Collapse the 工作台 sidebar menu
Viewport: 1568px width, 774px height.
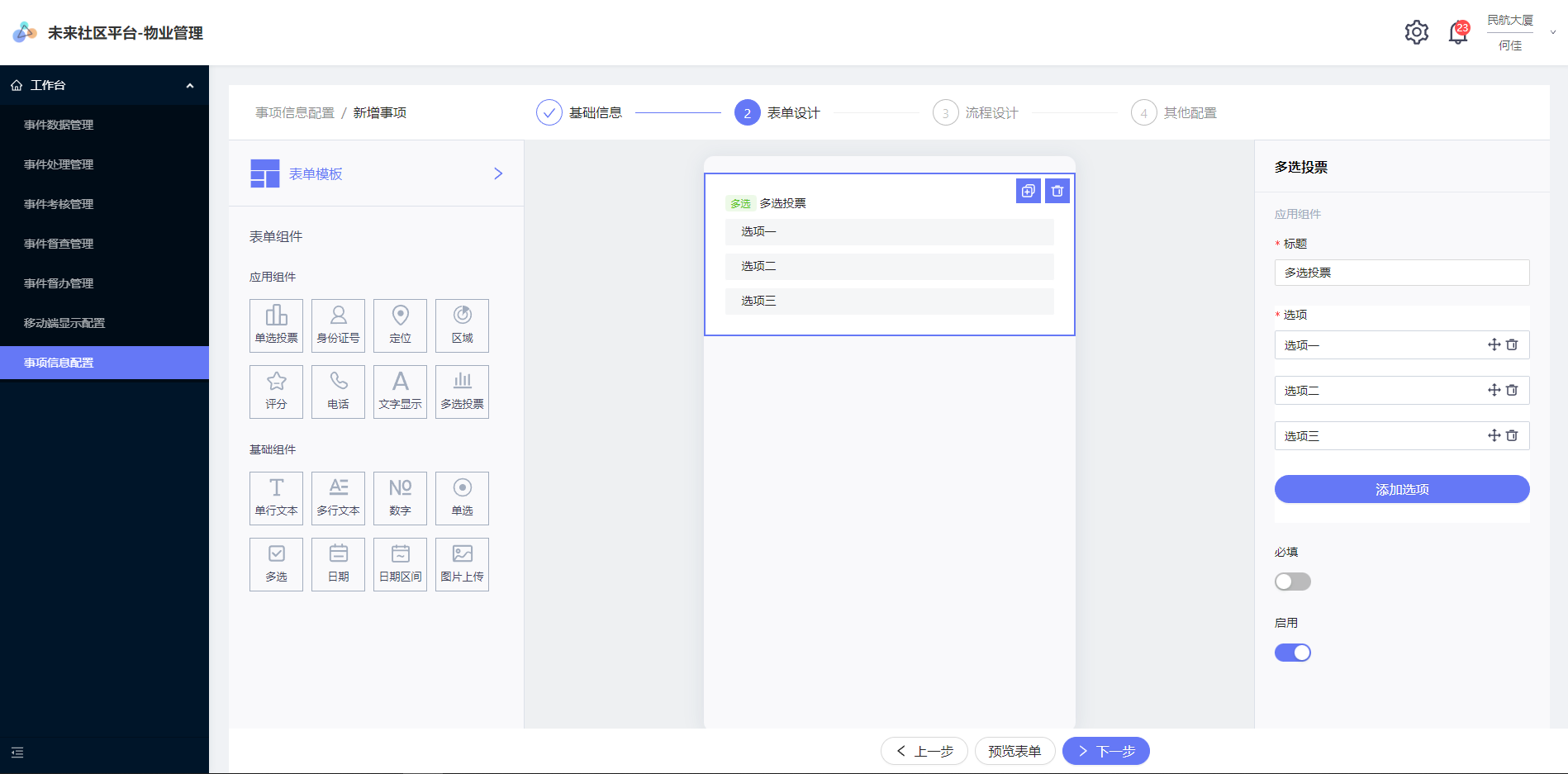(x=190, y=85)
